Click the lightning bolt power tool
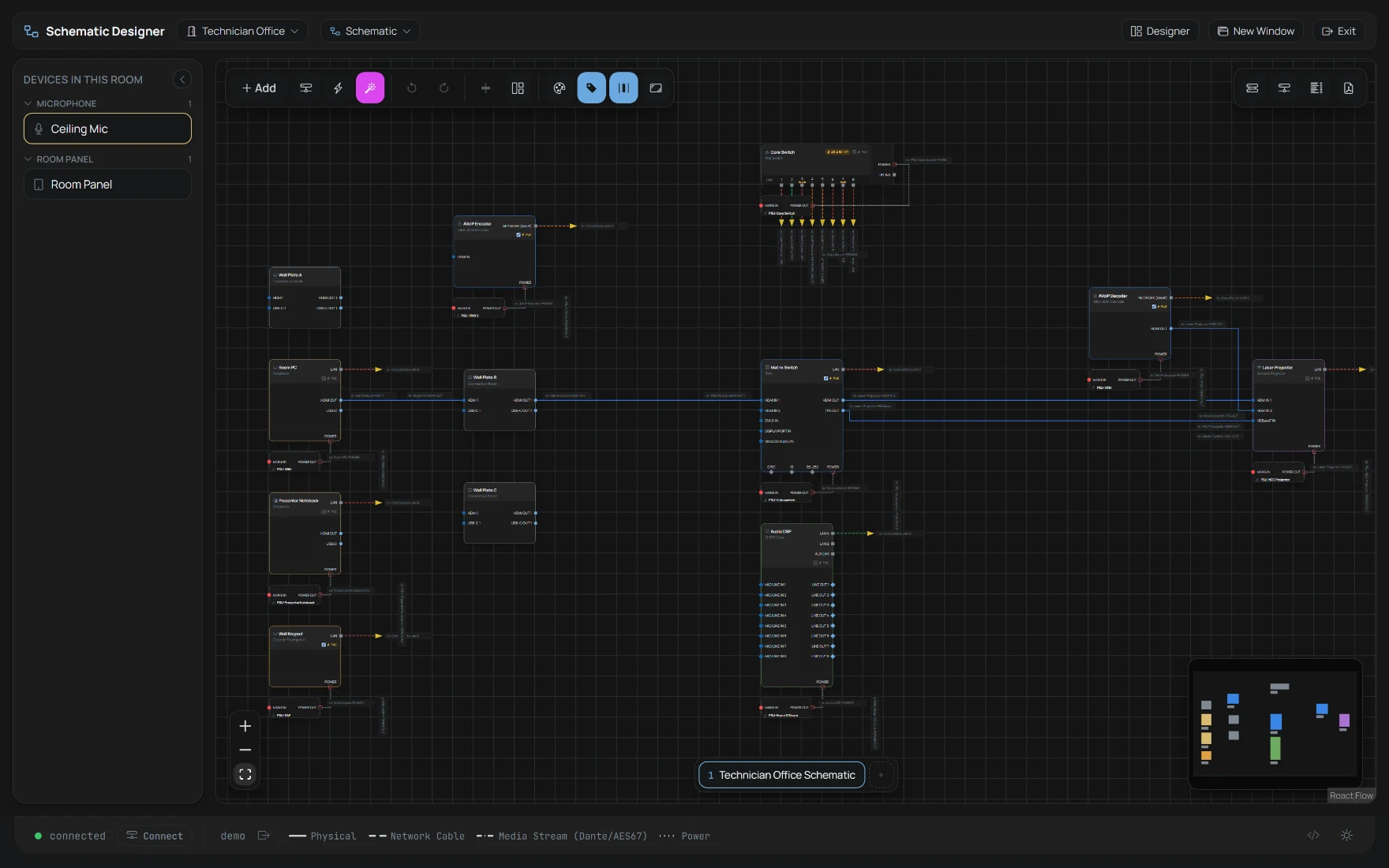Image resolution: width=1389 pixels, height=868 pixels. pos(338,88)
